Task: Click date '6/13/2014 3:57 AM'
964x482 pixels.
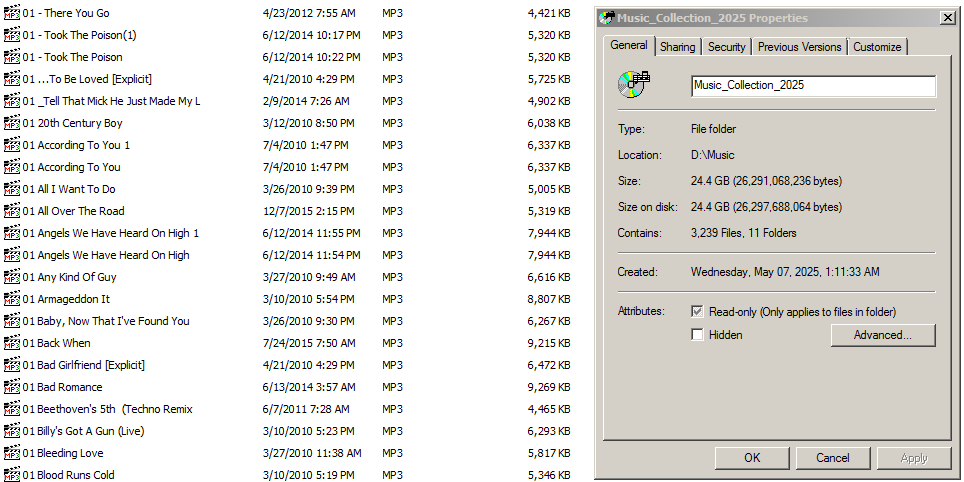Action: click(309, 387)
